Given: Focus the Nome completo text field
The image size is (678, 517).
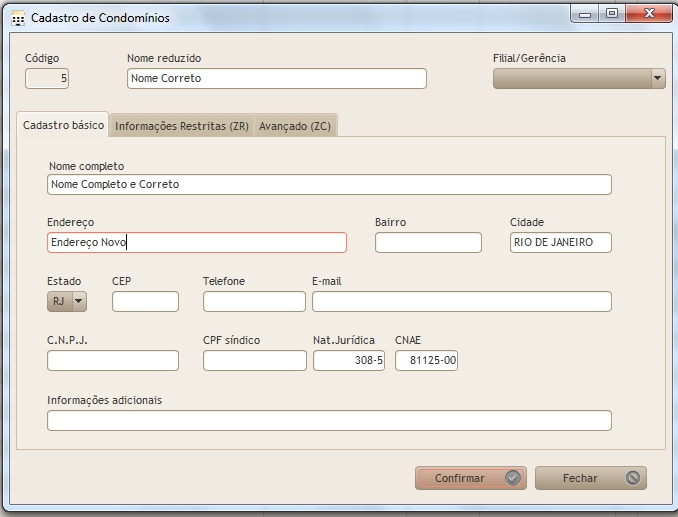Looking at the screenshot, I should pyautogui.click(x=328, y=184).
